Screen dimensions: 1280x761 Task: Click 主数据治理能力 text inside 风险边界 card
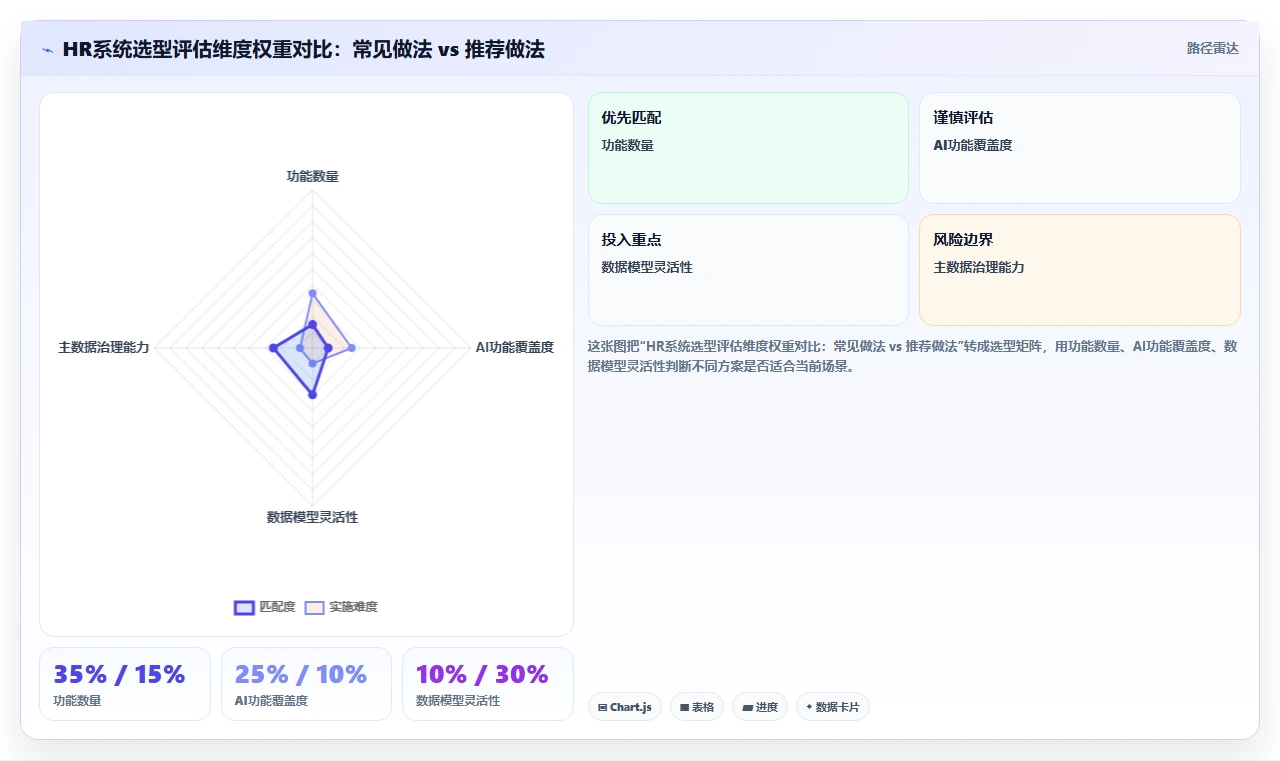pyautogui.click(x=979, y=267)
